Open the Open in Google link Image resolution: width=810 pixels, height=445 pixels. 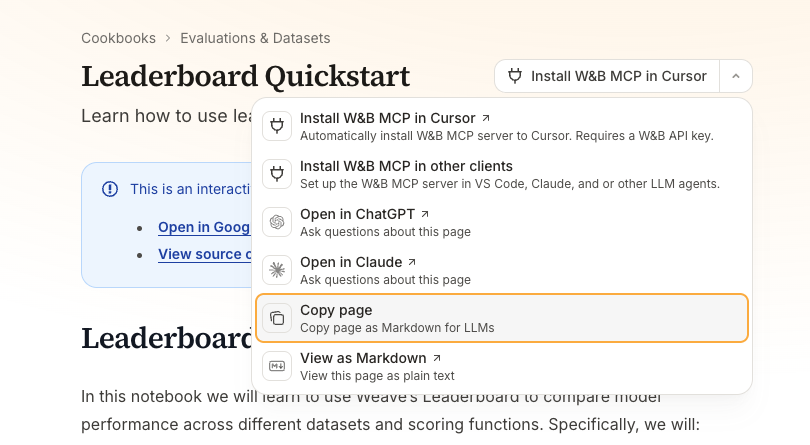click(204, 227)
